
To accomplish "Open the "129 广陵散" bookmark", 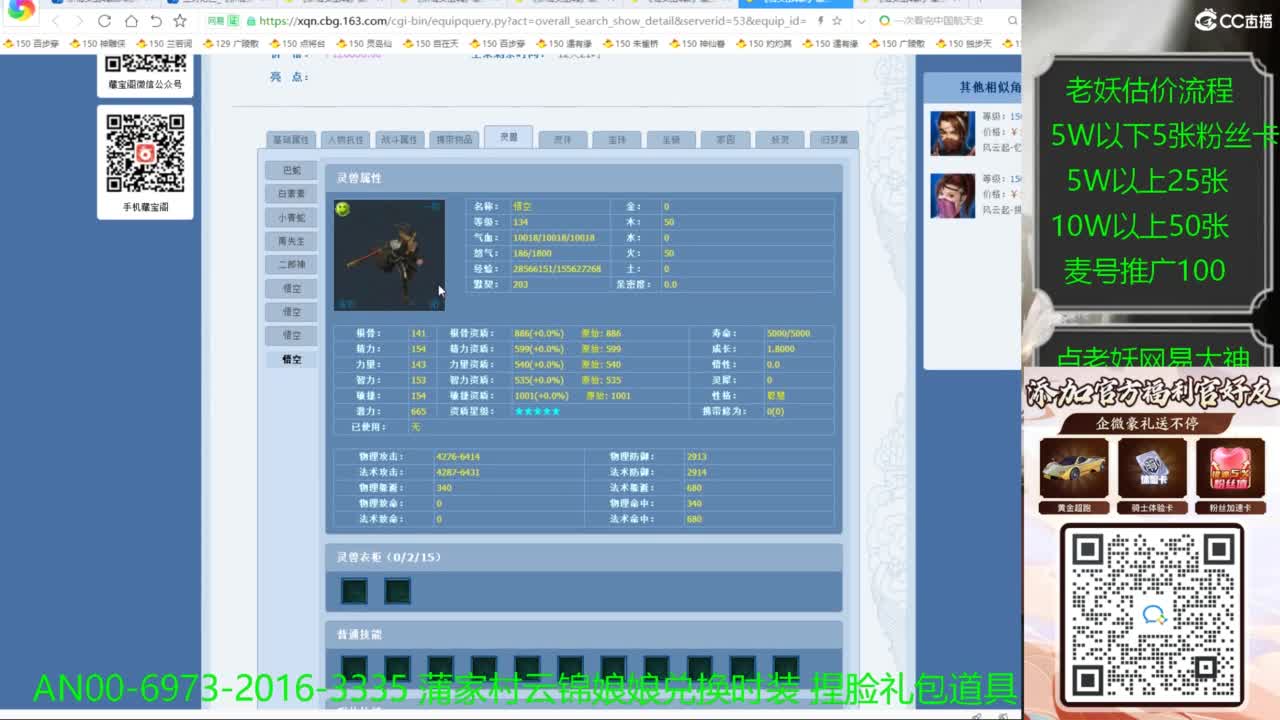I will (231, 44).
